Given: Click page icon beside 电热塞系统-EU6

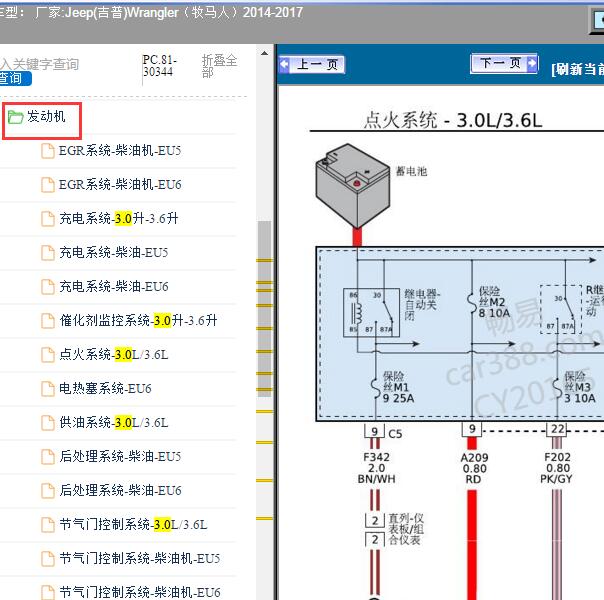Looking at the screenshot, I should tap(48, 389).
